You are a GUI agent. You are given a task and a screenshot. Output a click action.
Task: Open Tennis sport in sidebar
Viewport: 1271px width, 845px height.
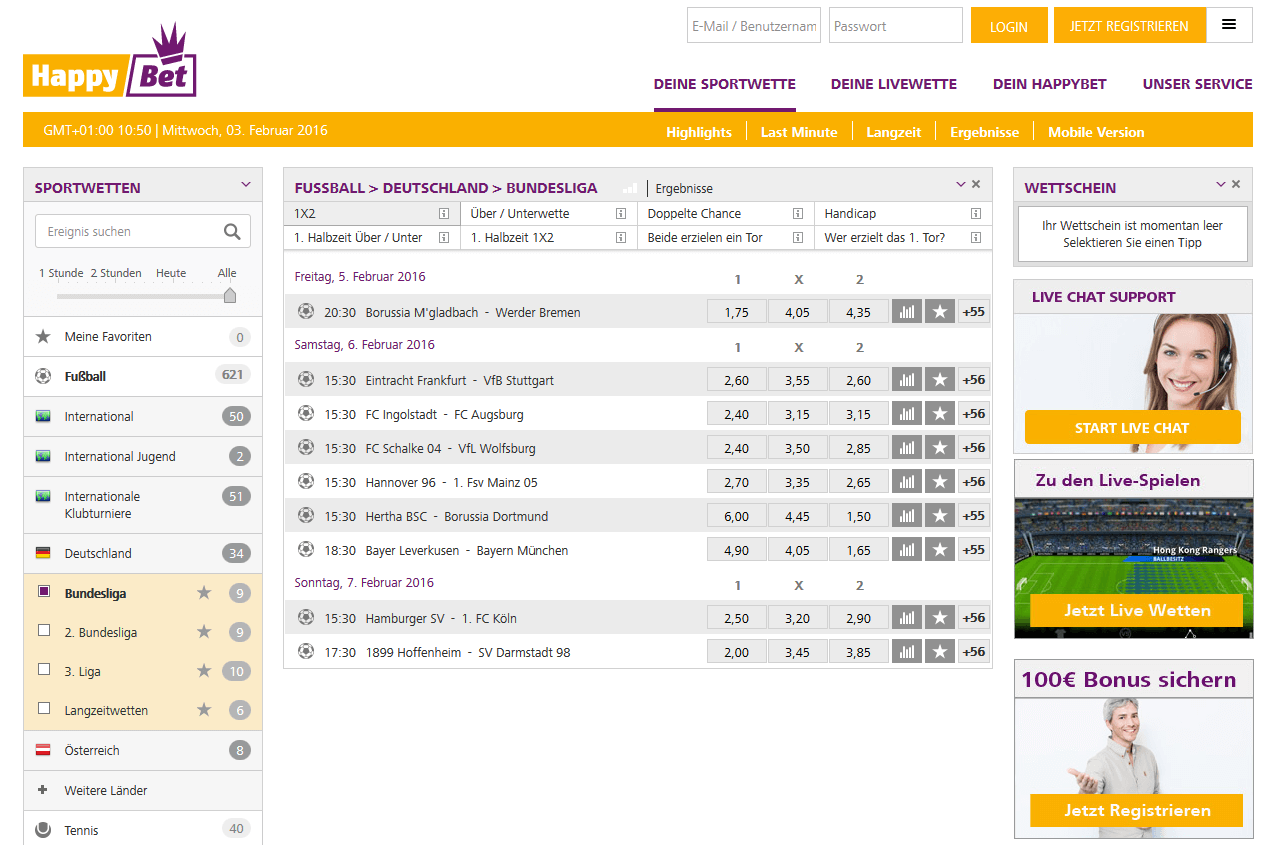143,828
